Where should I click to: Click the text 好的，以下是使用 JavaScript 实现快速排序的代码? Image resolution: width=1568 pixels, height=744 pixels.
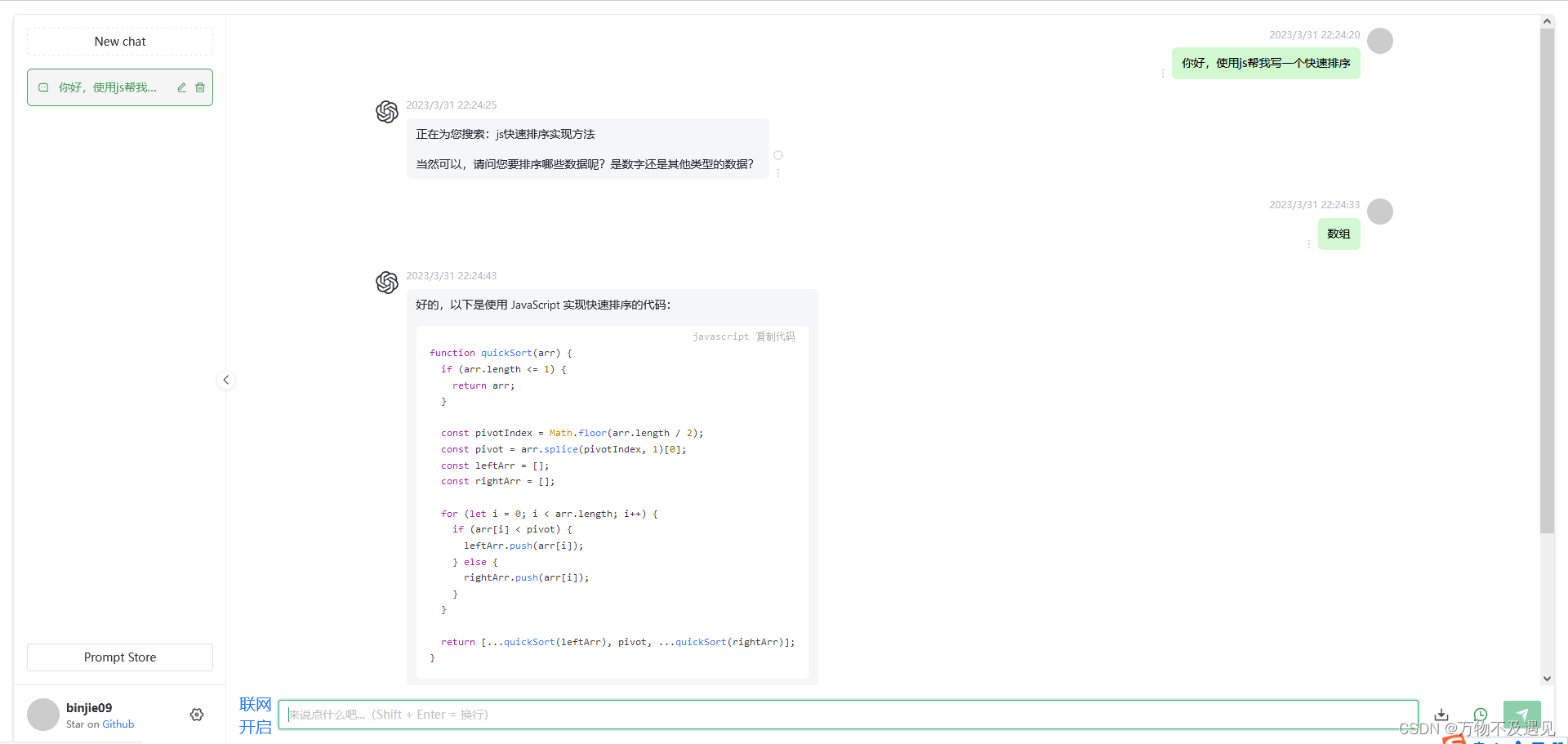pos(543,305)
